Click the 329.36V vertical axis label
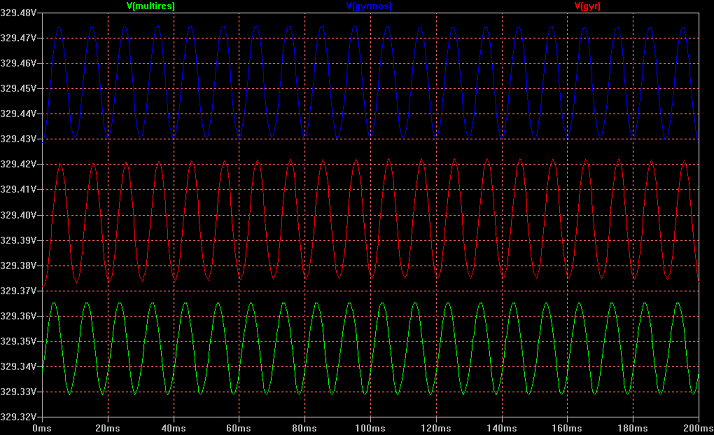This screenshot has width=714, height=435. pyautogui.click(x=19, y=316)
